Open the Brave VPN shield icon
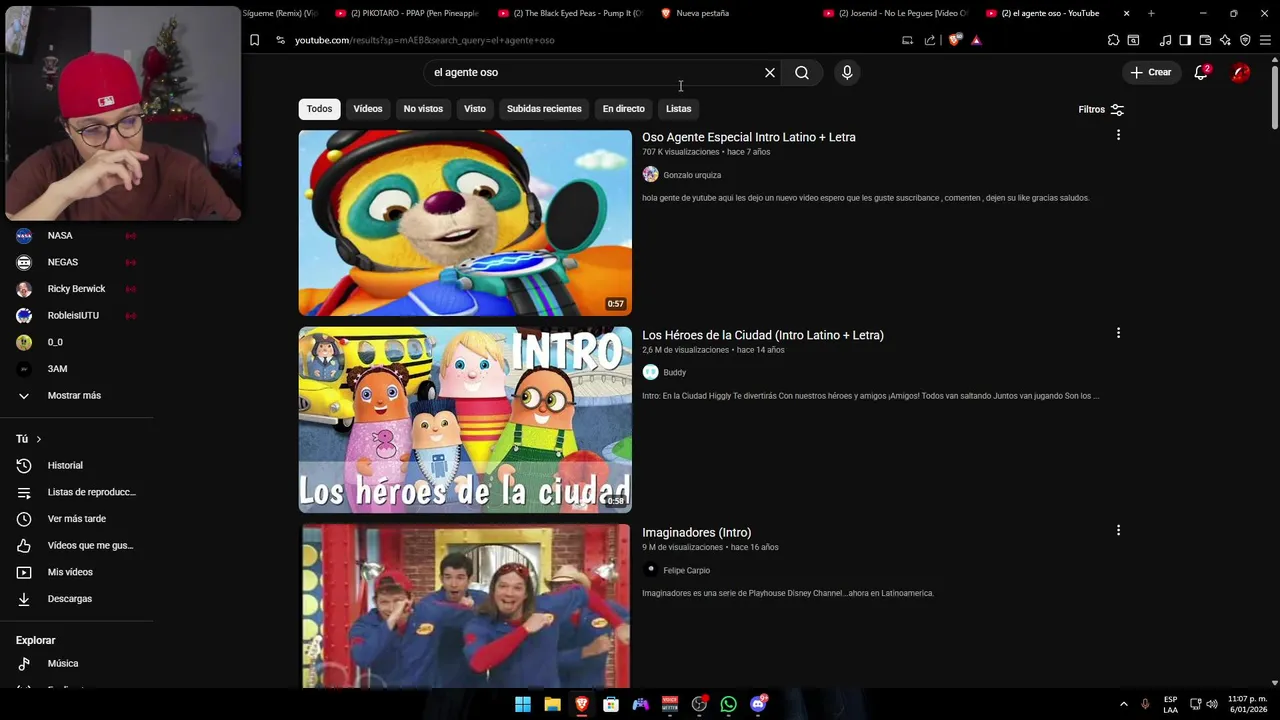 1245,40
